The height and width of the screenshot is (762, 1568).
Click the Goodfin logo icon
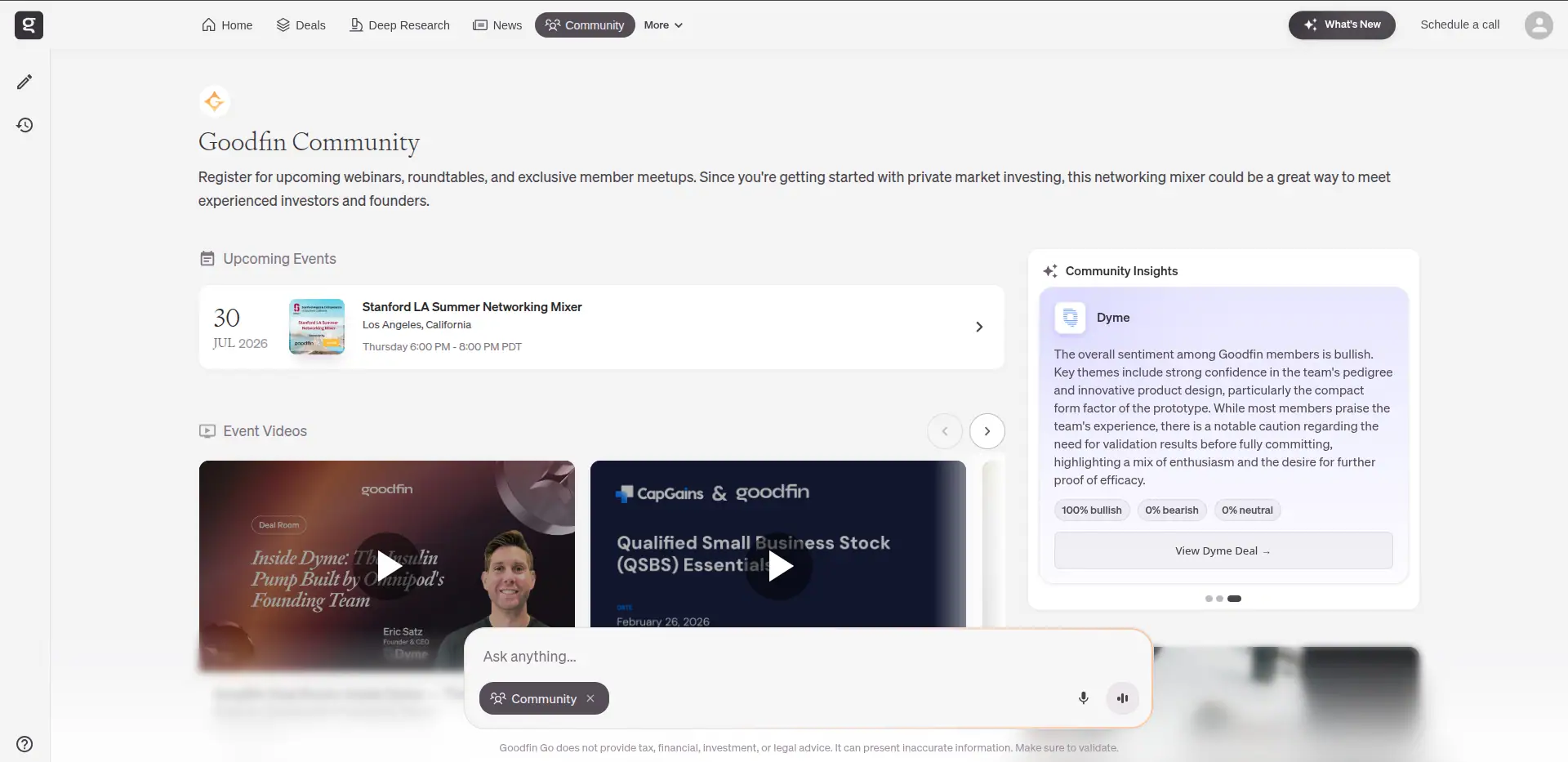(29, 25)
